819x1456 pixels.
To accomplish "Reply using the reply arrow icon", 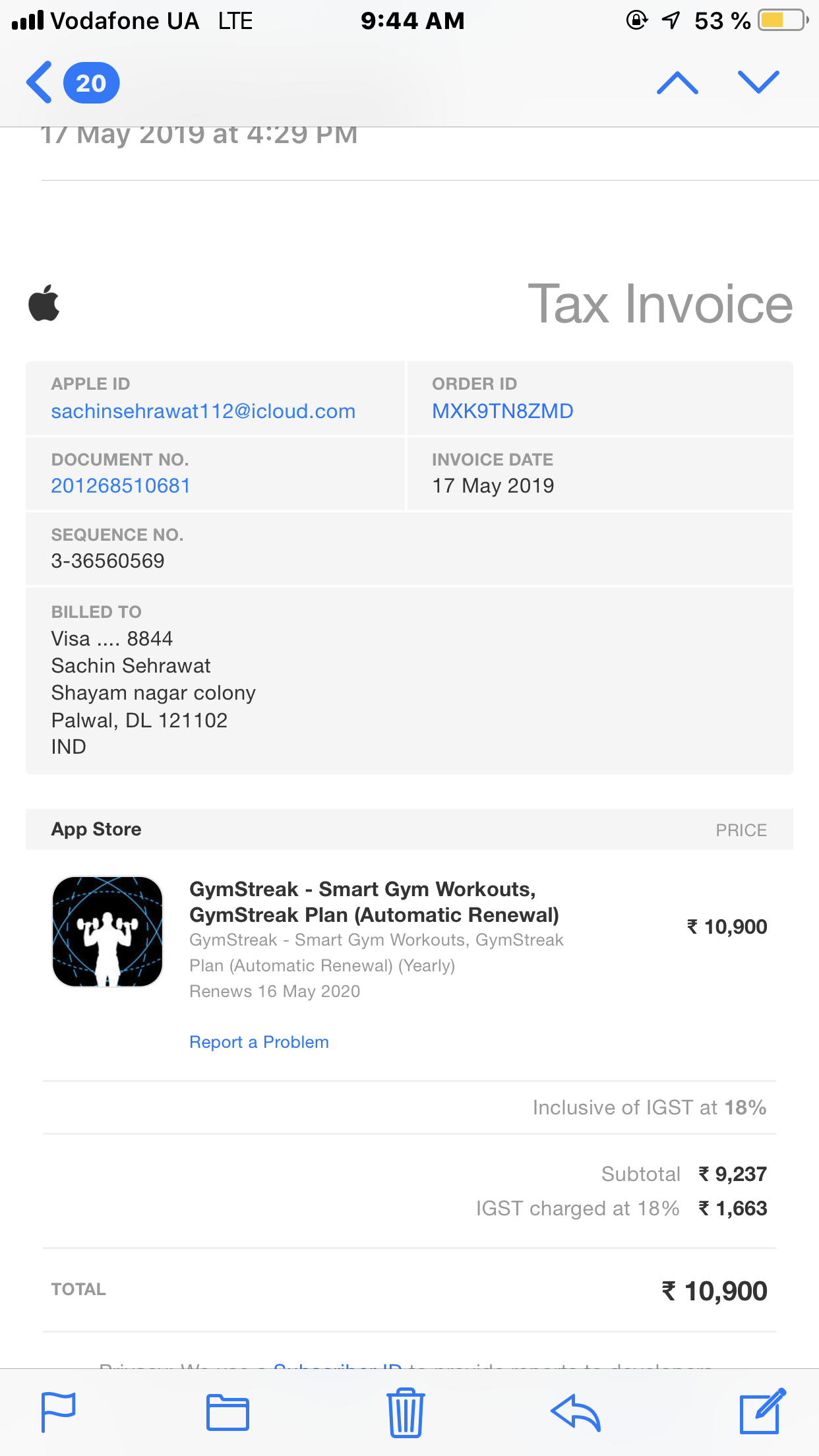I will (x=576, y=1412).
